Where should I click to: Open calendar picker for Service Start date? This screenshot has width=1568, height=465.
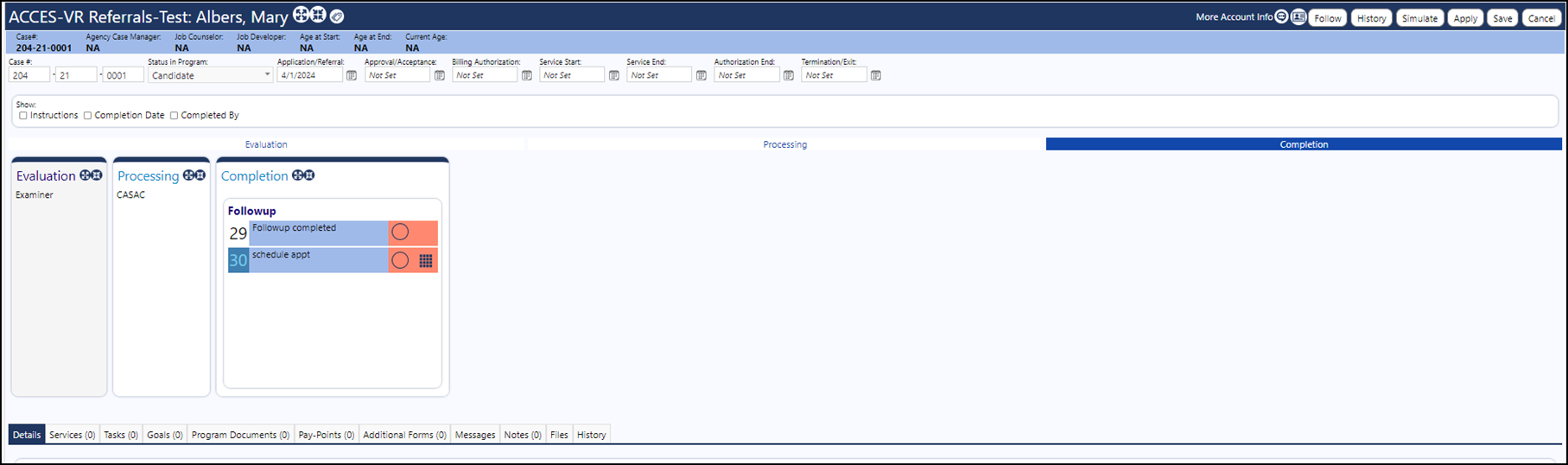point(614,75)
